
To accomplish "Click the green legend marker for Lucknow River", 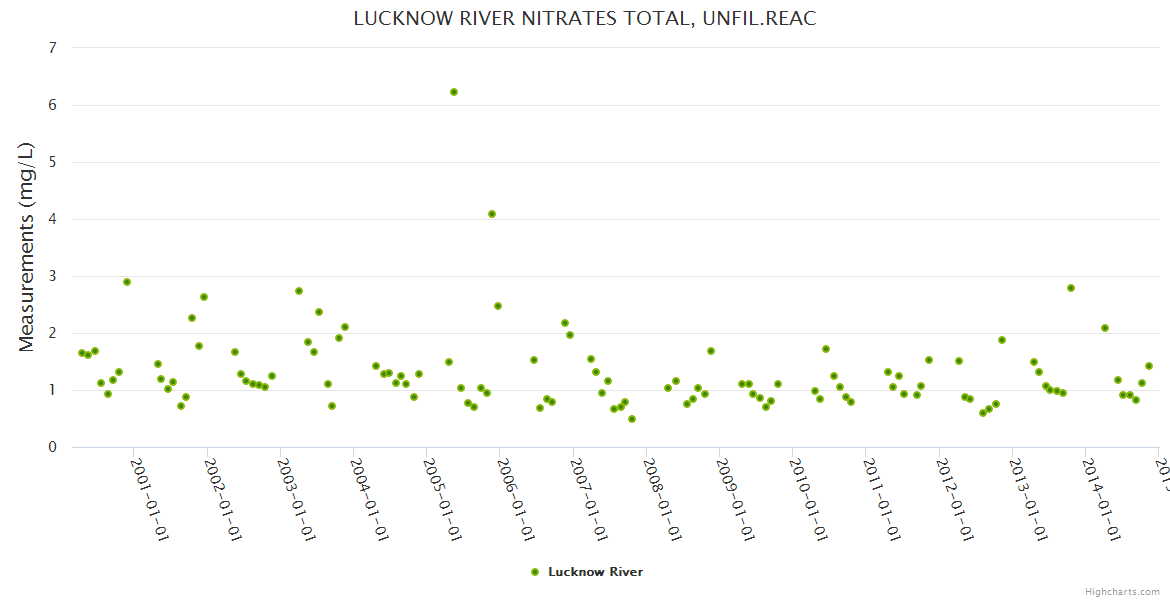I will 535,572.
